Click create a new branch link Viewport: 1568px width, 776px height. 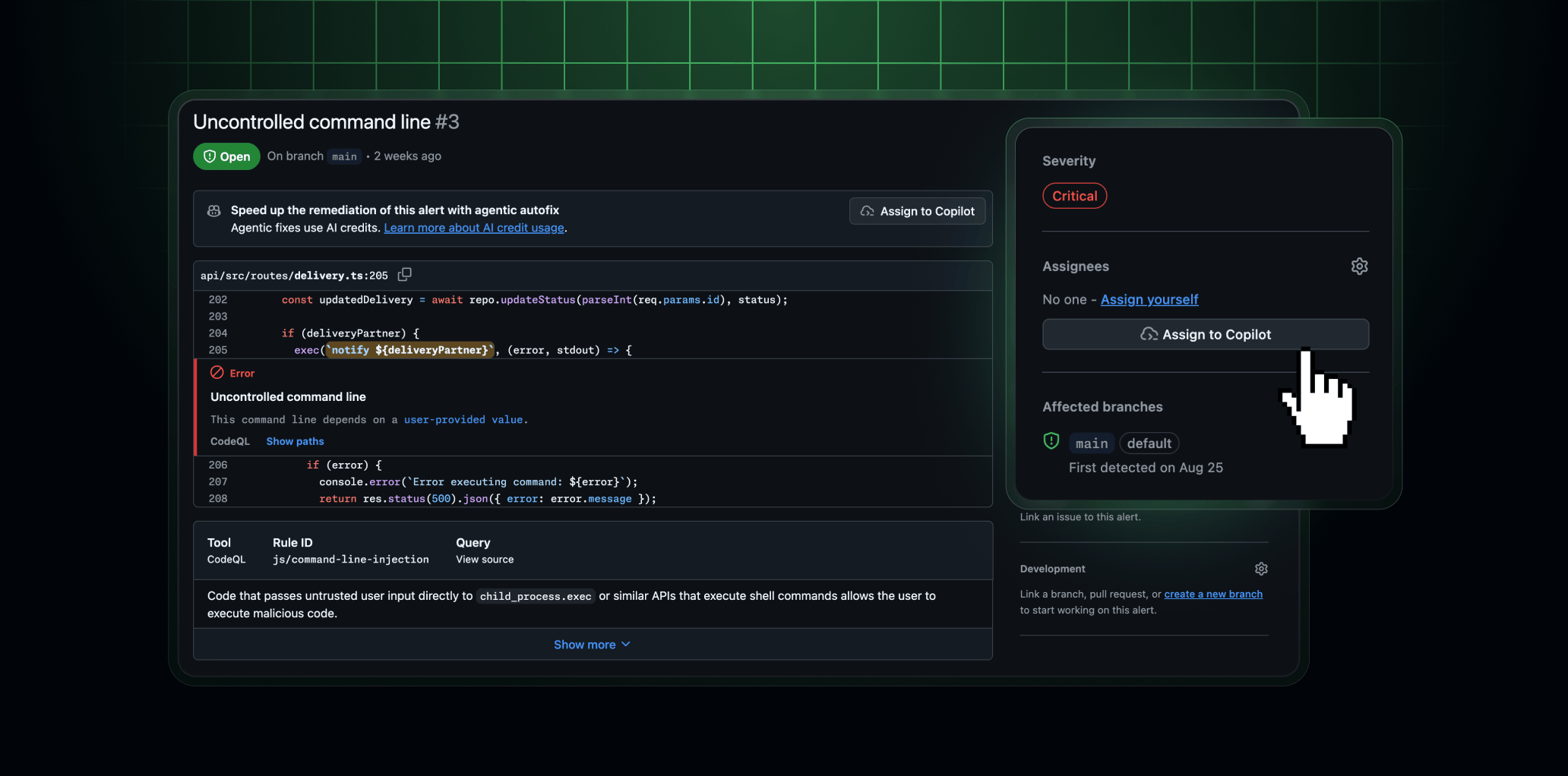point(1213,595)
